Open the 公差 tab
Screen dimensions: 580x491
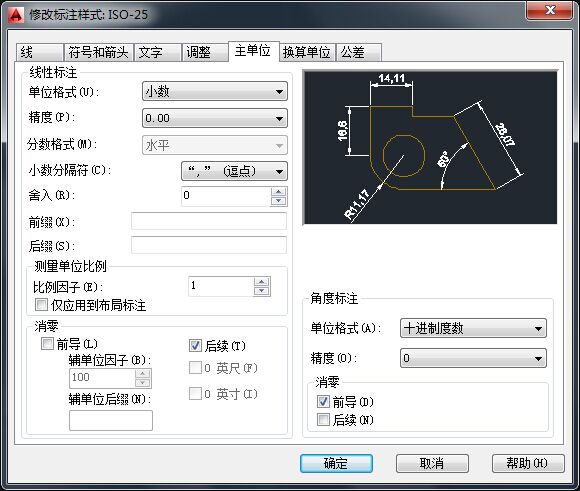[358, 52]
